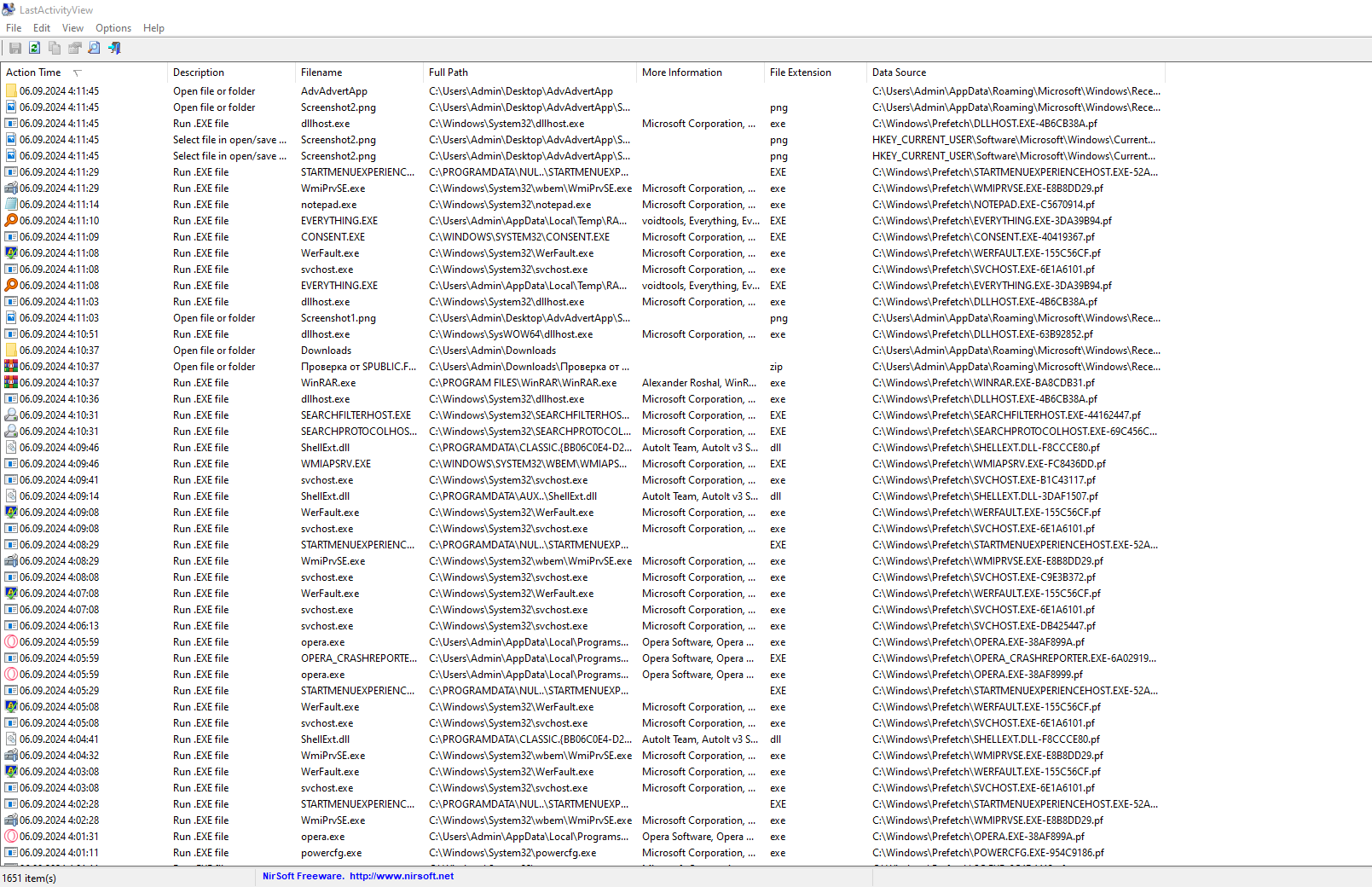Open the Help menu

click(x=153, y=28)
